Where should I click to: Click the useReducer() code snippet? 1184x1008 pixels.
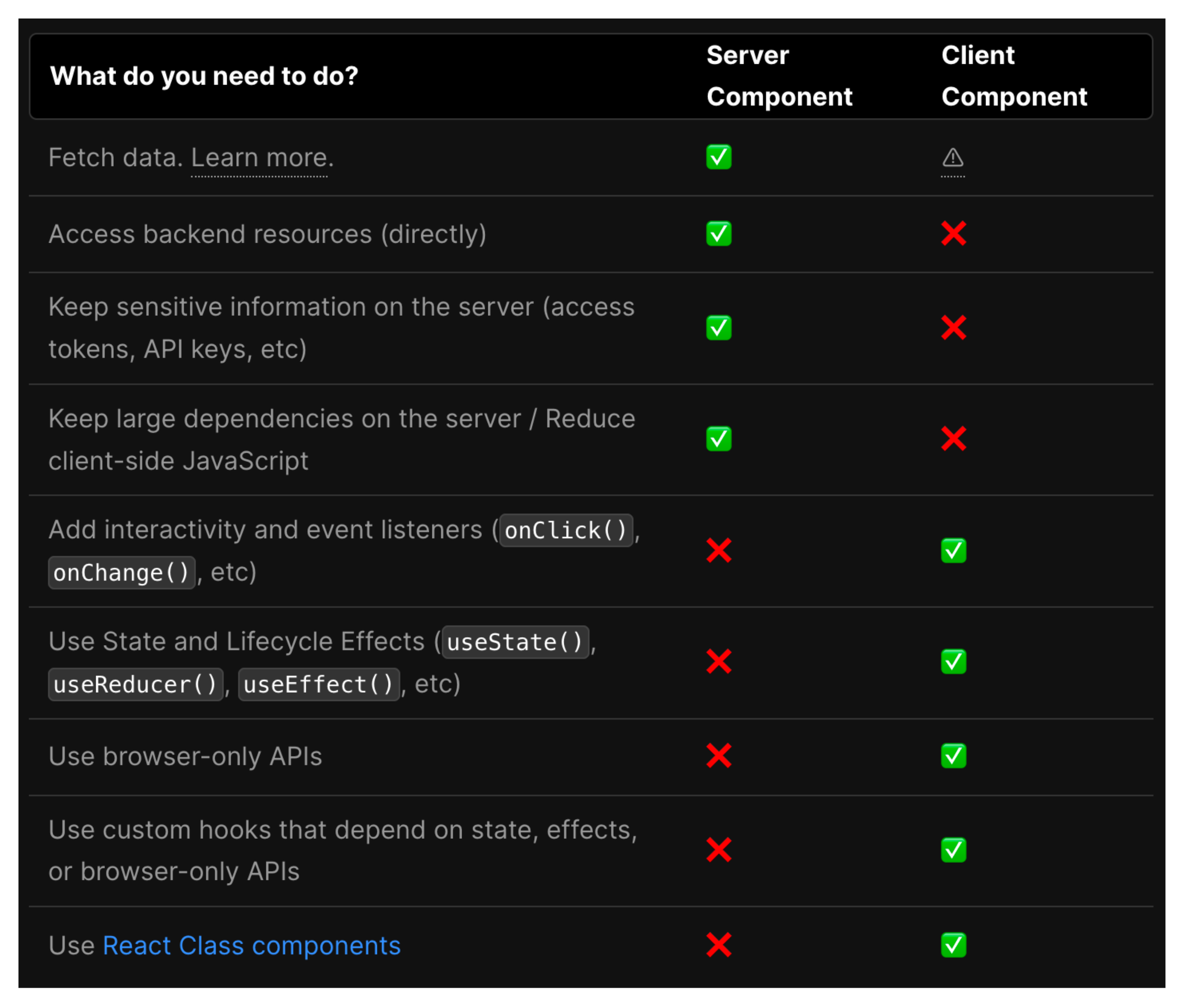136,685
